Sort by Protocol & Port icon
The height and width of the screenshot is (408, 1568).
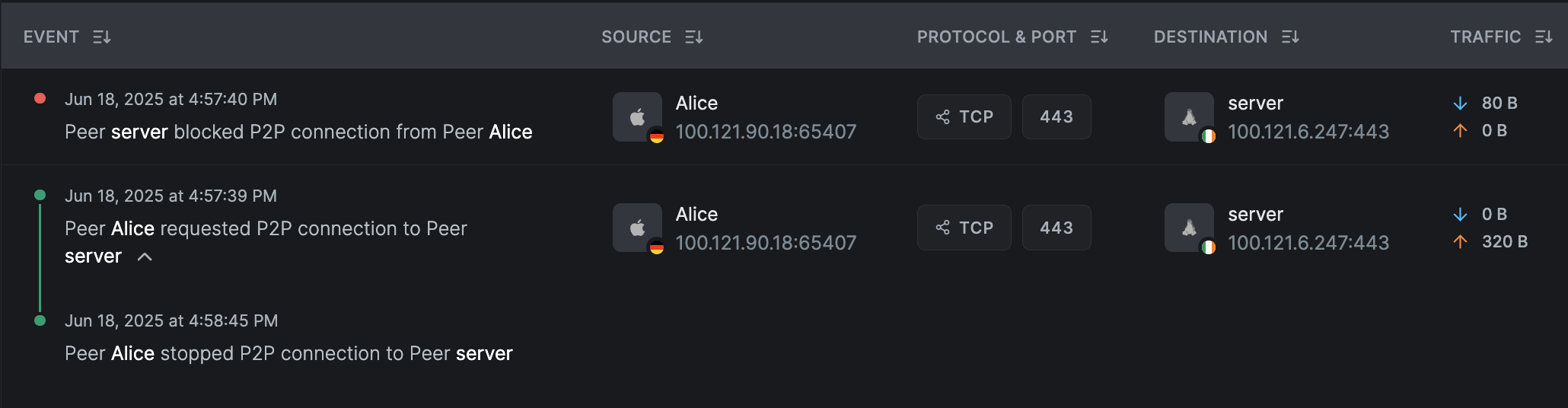(x=1099, y=37)
